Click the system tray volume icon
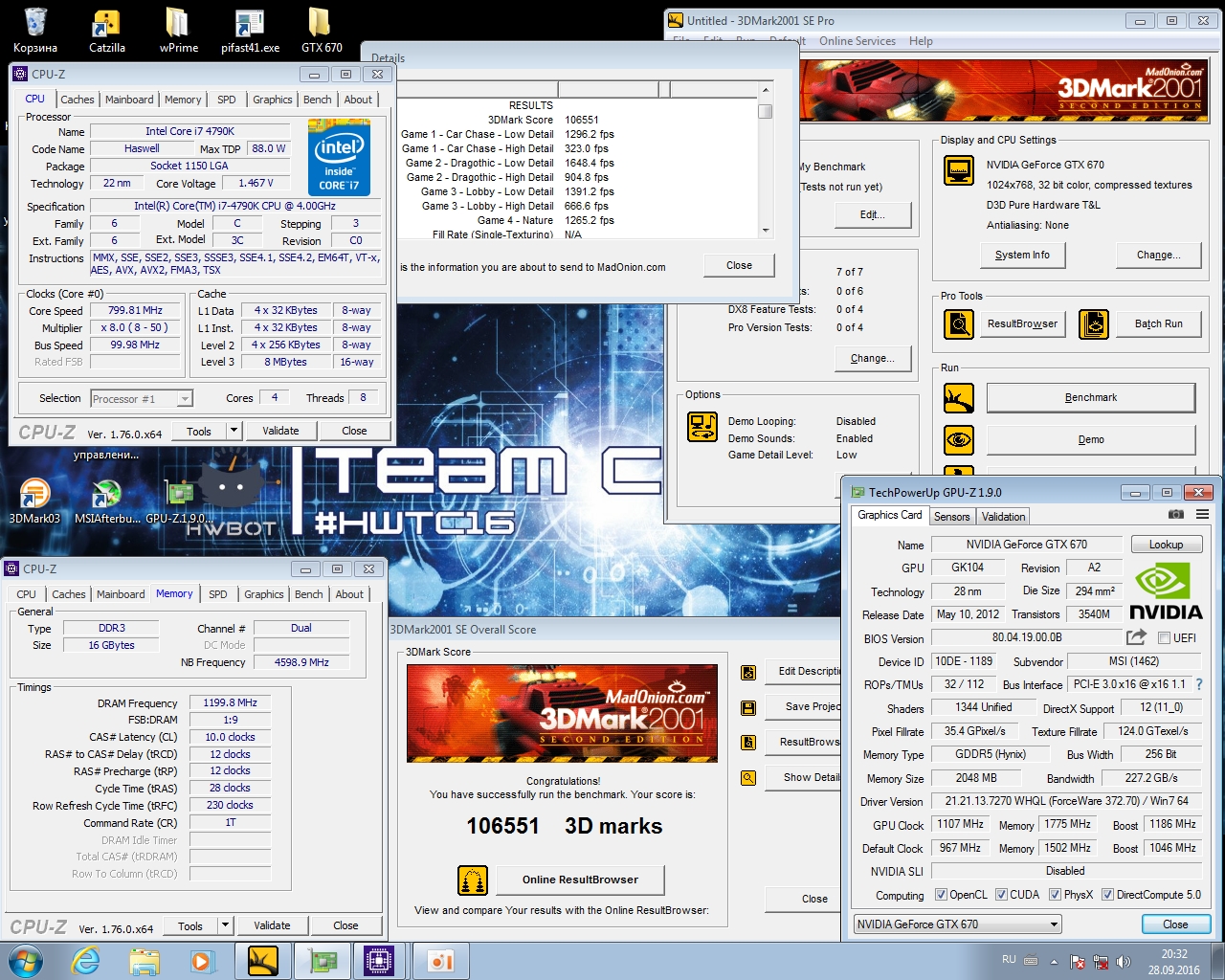The image size is (1225, 980). tap(1124, 962)
